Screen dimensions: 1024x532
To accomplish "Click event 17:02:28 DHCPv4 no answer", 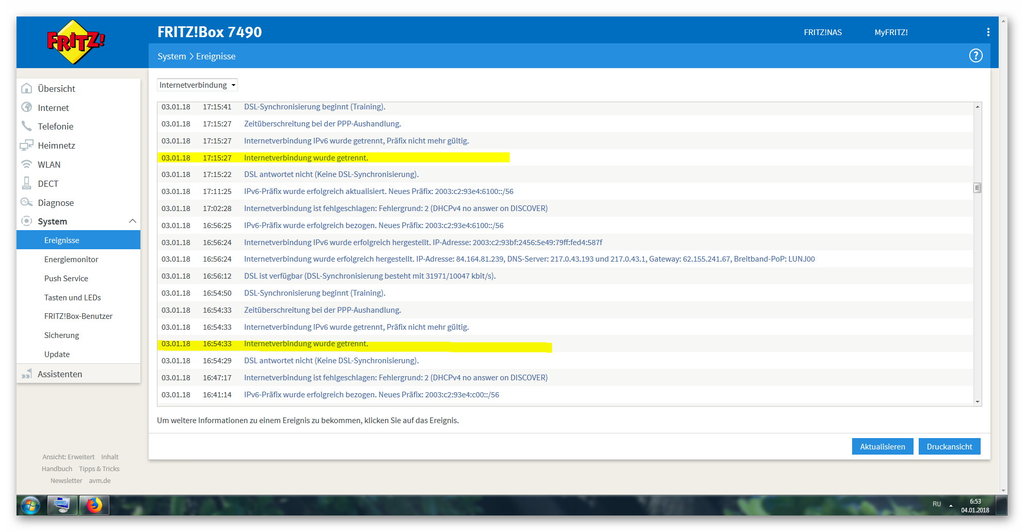I will pyautogui.click(x=566, y=208).
